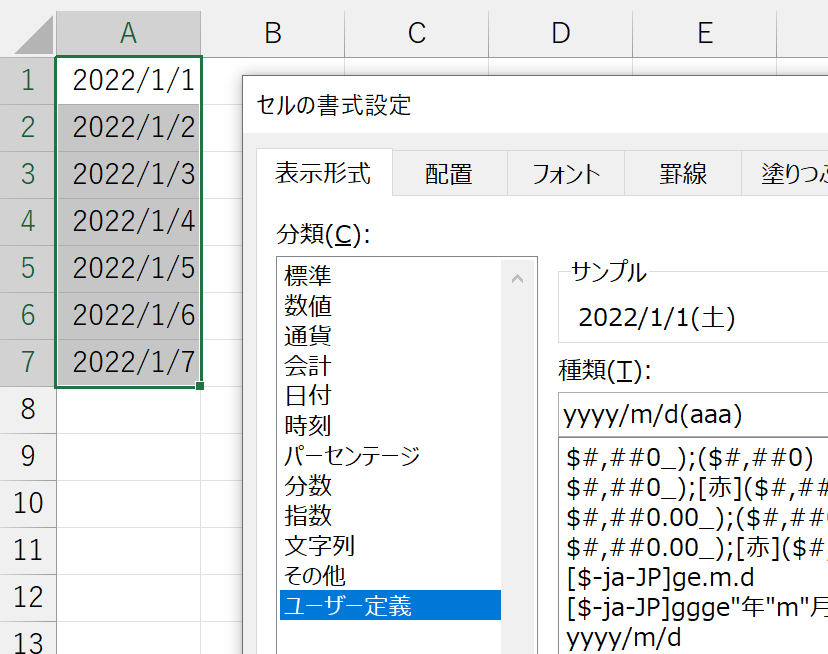Select row 8 header
This screenshot has height=654, width=828.
(x=27, y=409)
